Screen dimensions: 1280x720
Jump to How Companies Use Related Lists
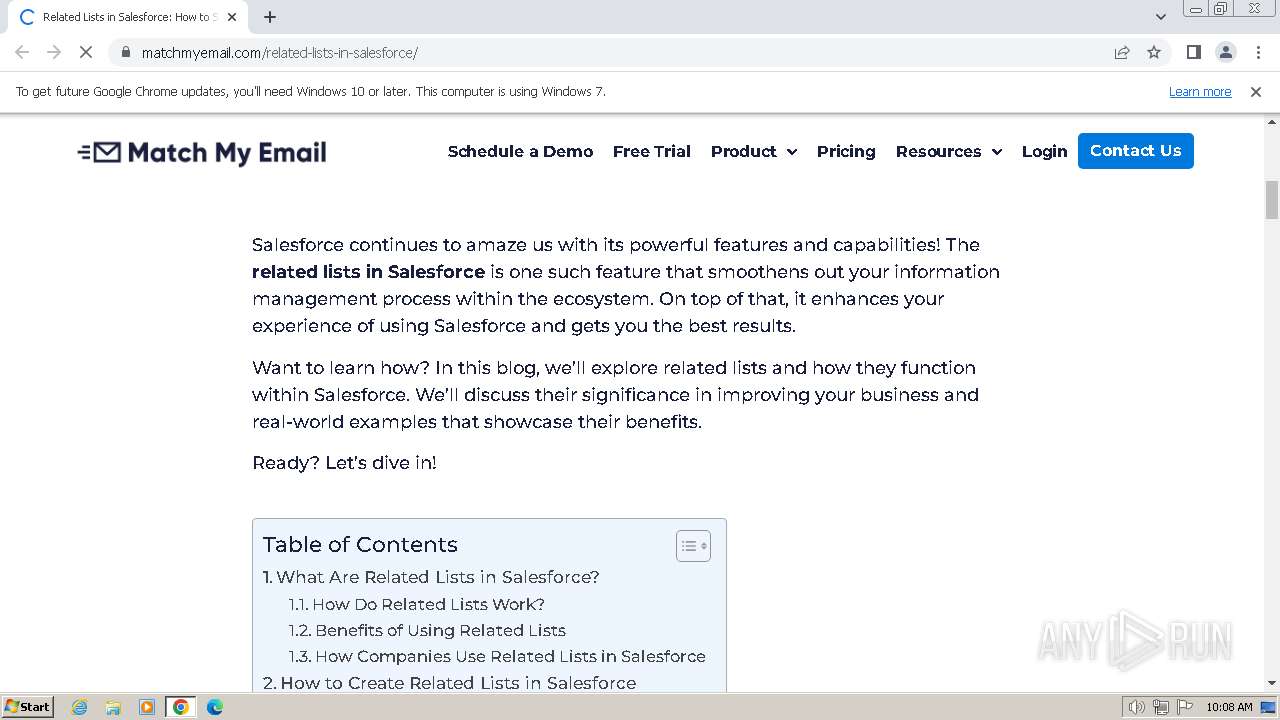(498, 656)
